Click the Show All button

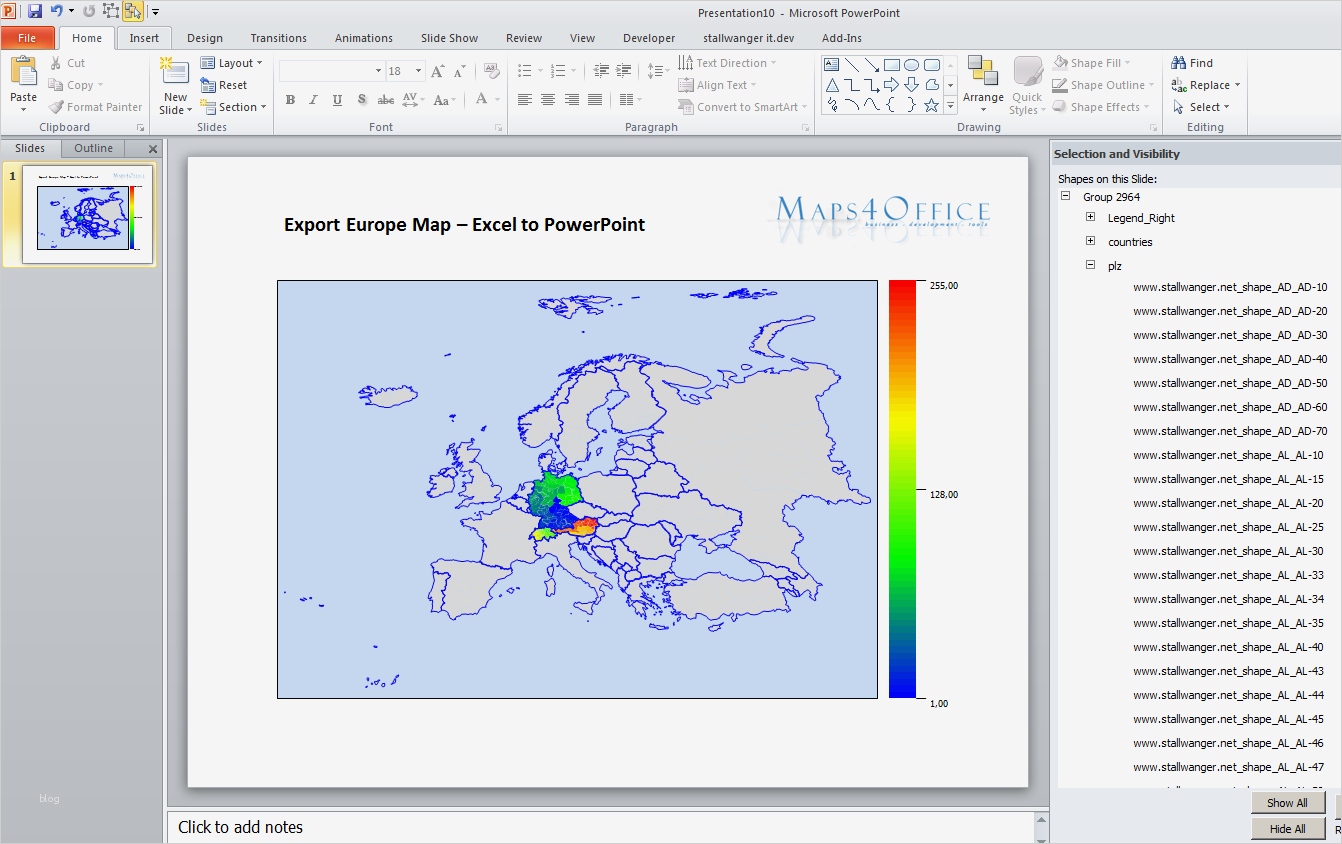1288,802
